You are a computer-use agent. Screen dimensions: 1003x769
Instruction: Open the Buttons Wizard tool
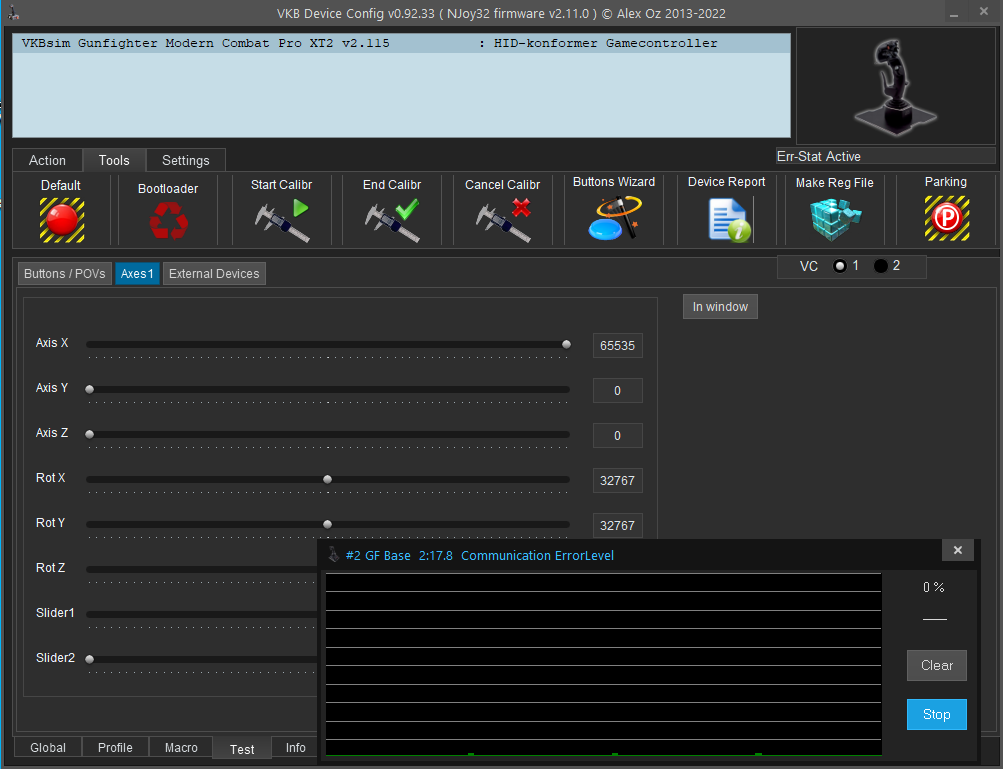coord(614,218)
